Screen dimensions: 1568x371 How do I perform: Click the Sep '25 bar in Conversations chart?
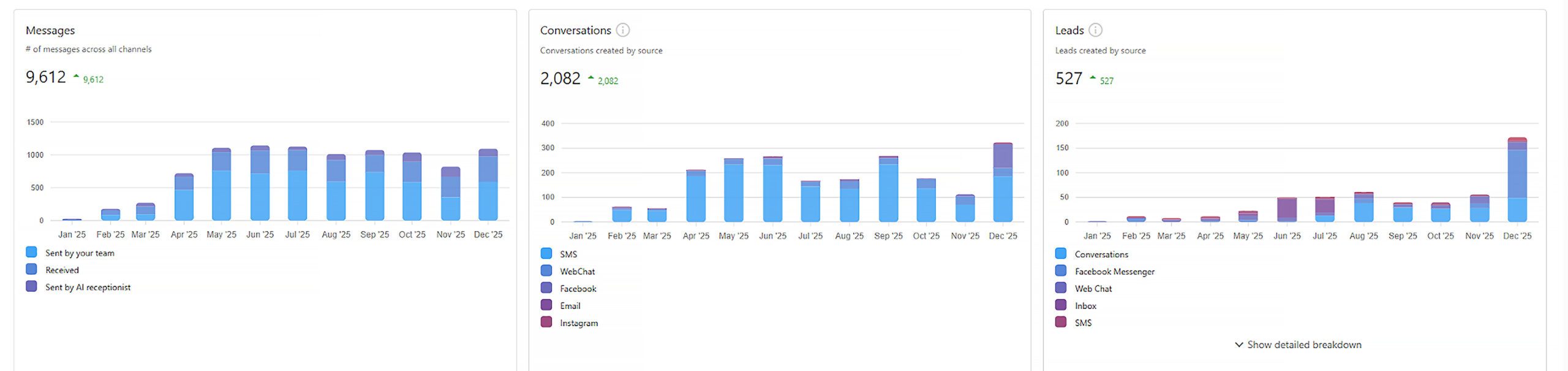point(888,189)
